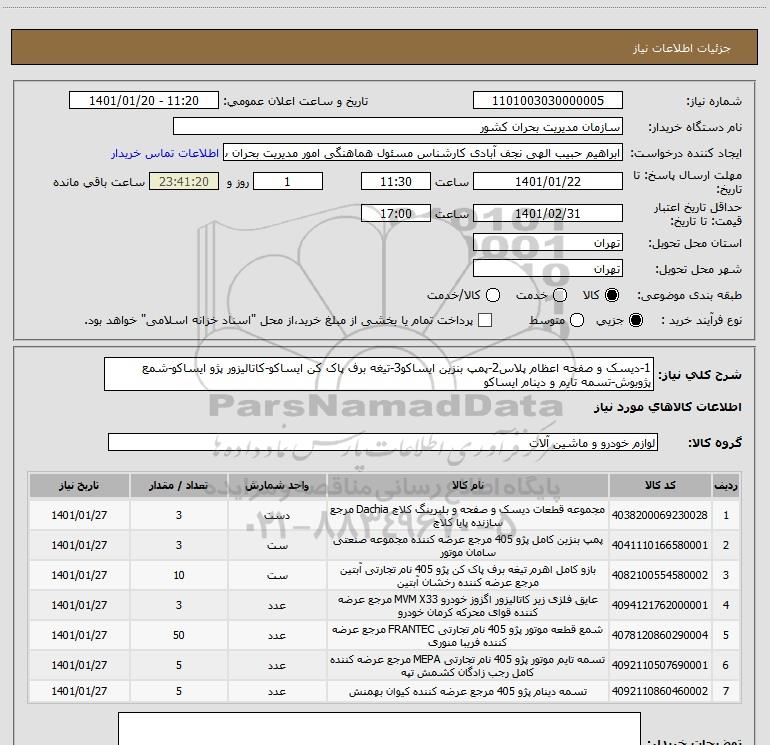The image size is (770, 745).
Task: Click the تهران delivery province field
Action: click(x=548, y=243)
